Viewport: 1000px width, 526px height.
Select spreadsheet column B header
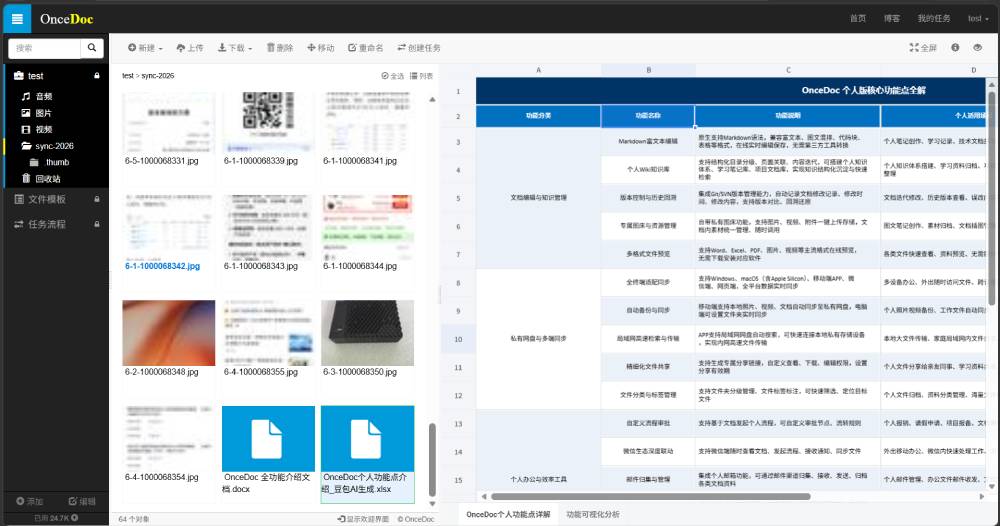(x=648, y=70)
